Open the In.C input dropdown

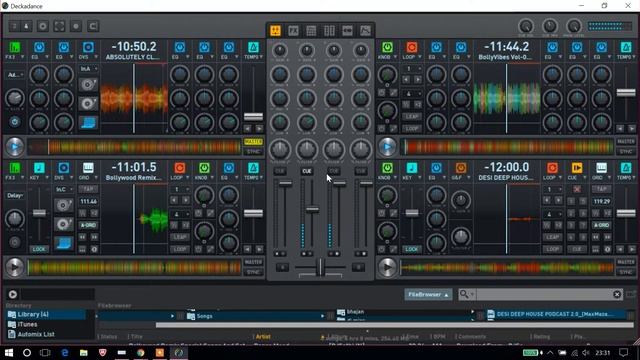pyautogui.click(x=64, y=189)
